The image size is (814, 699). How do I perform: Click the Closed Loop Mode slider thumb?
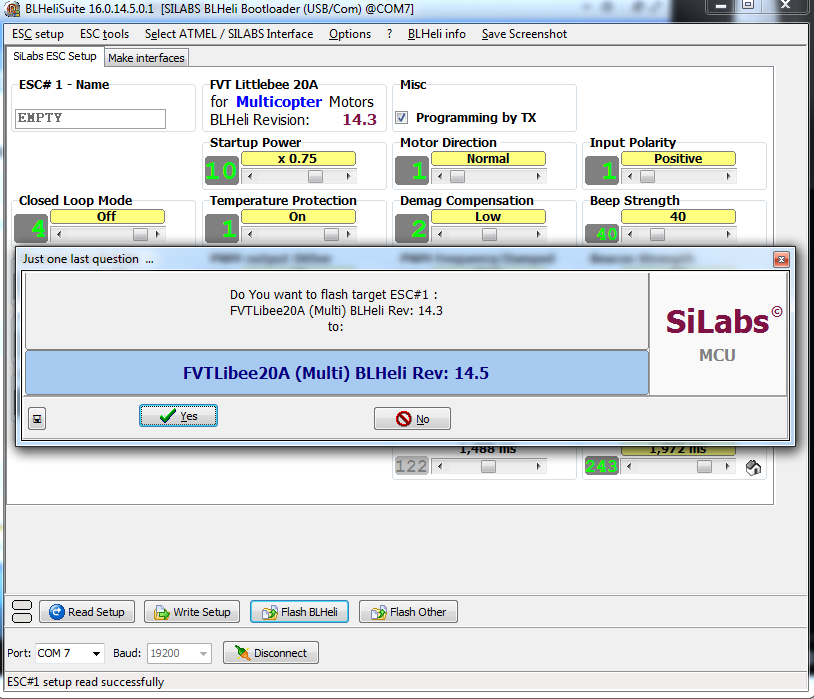(140, 234)
